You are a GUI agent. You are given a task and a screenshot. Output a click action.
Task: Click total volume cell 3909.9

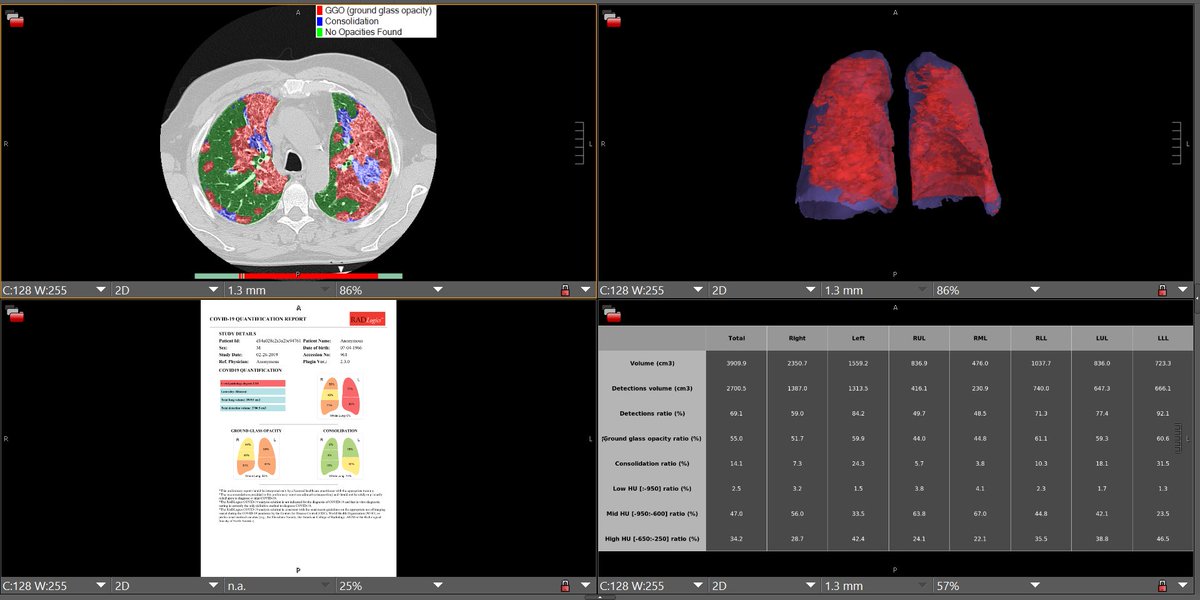pyautogui.click(x=738, y=364)
